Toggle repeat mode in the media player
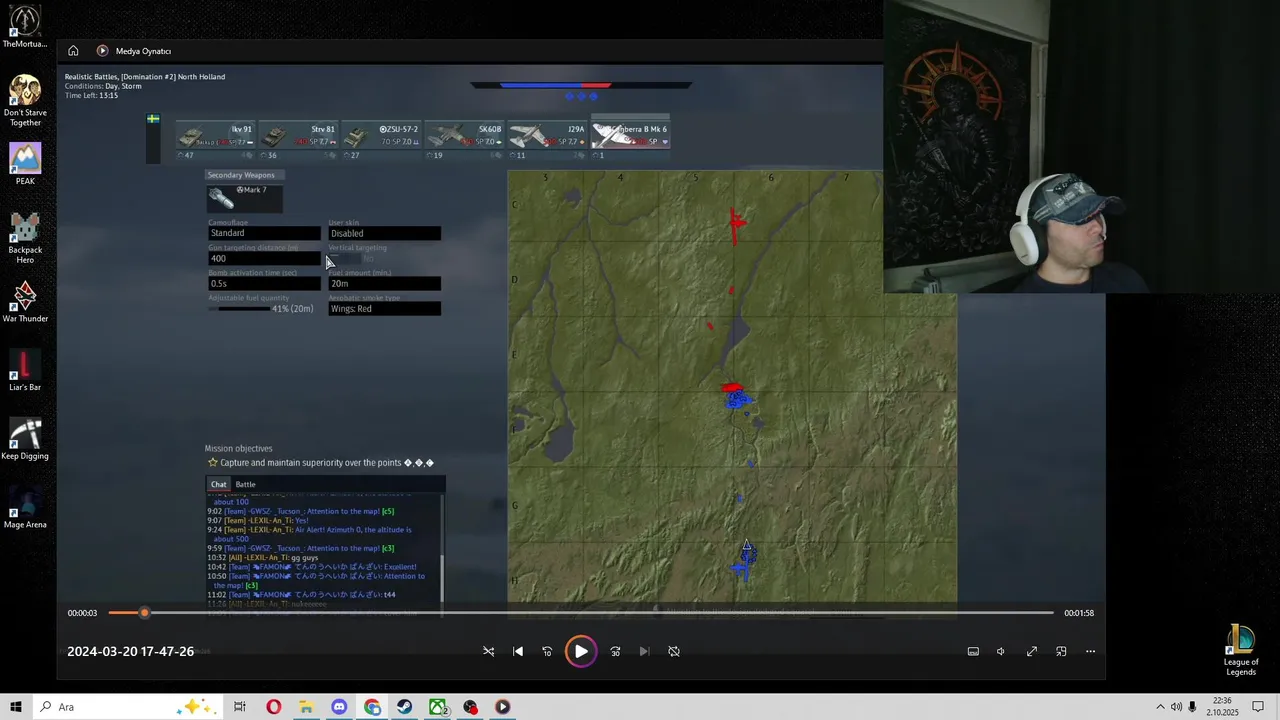Viewport: 1280px width, 720px height. (674, 651)
